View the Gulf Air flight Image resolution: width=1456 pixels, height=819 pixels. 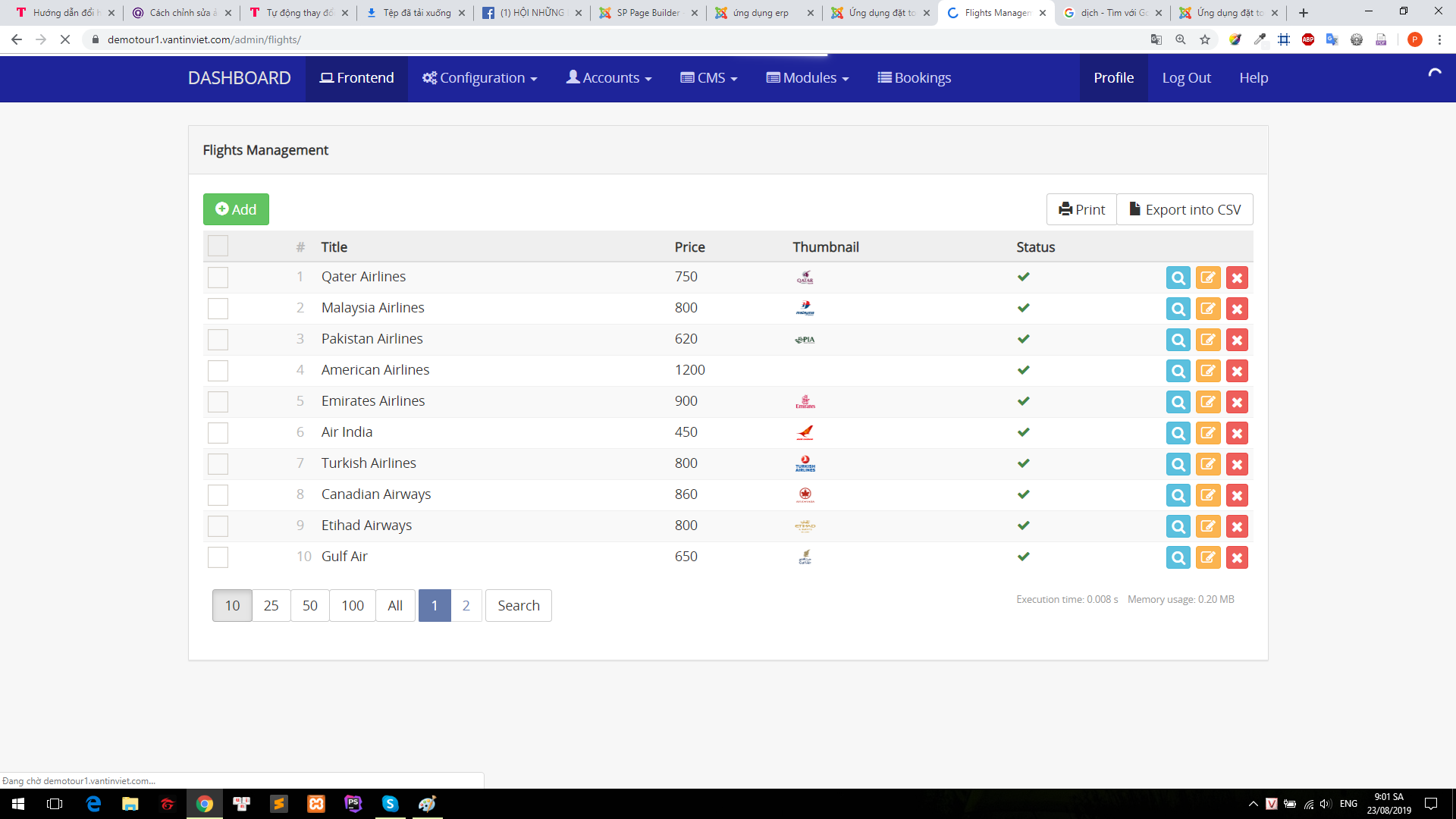point(1178,557)
